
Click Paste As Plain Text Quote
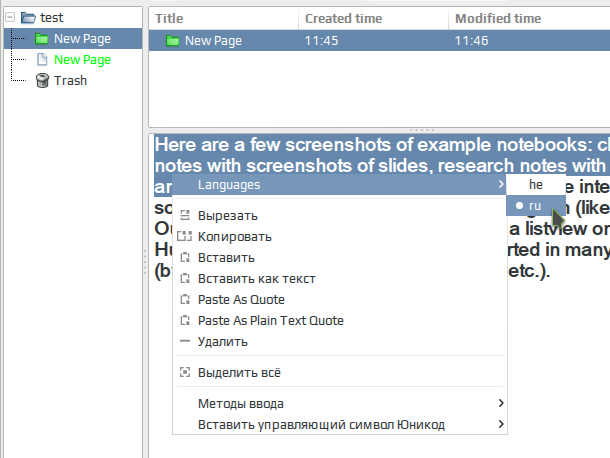click(x=270, y=321)
